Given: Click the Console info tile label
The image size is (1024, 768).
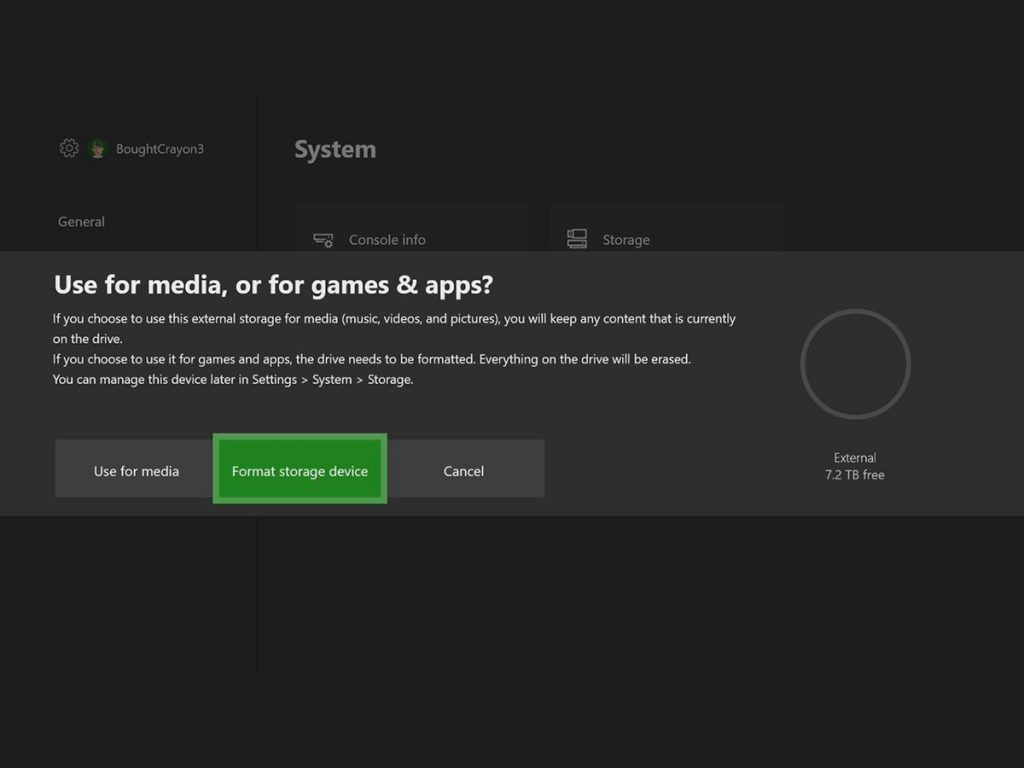Looking at the screenshot, I should pos(387,240).
